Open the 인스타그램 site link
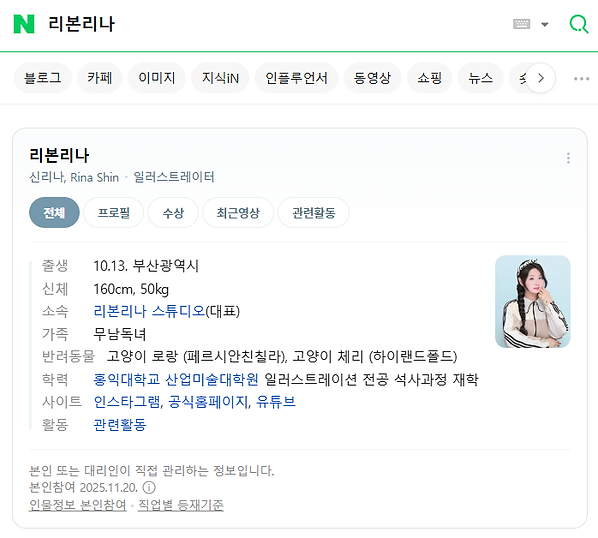This screenshot has width=598, height=538. point(127,402)
